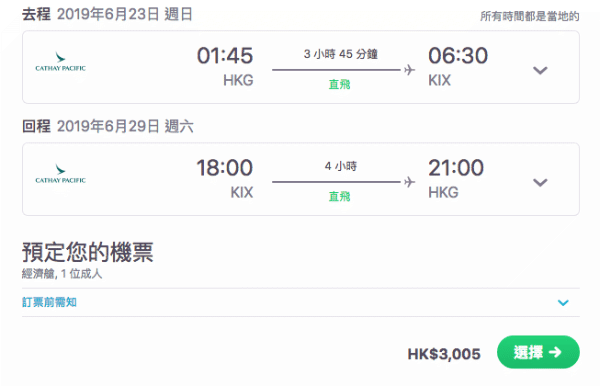Click the 21:00 HKG arrival time
The image size is (600, 386).
[456, 168]
